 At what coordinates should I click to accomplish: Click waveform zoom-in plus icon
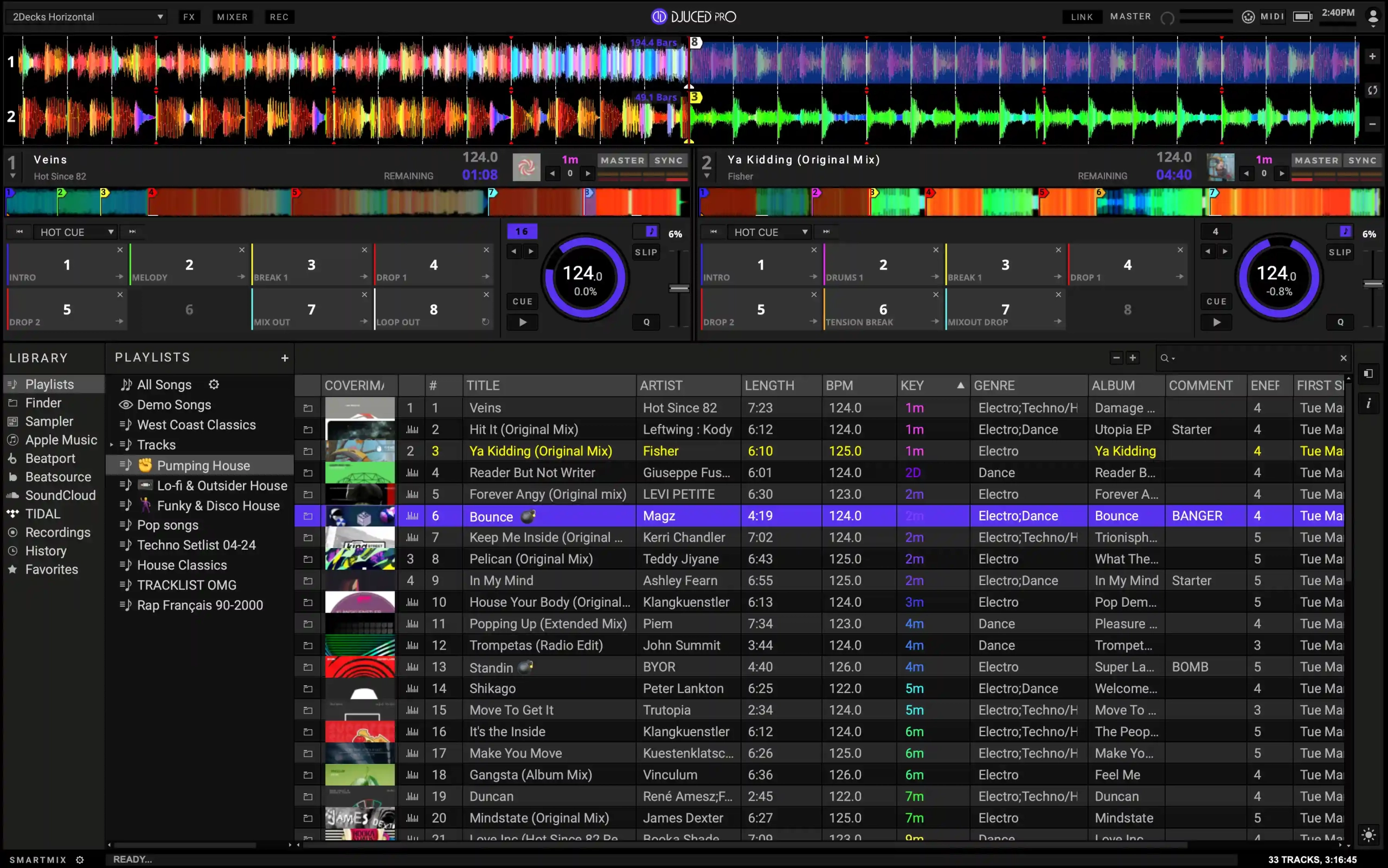[1372, 56]
